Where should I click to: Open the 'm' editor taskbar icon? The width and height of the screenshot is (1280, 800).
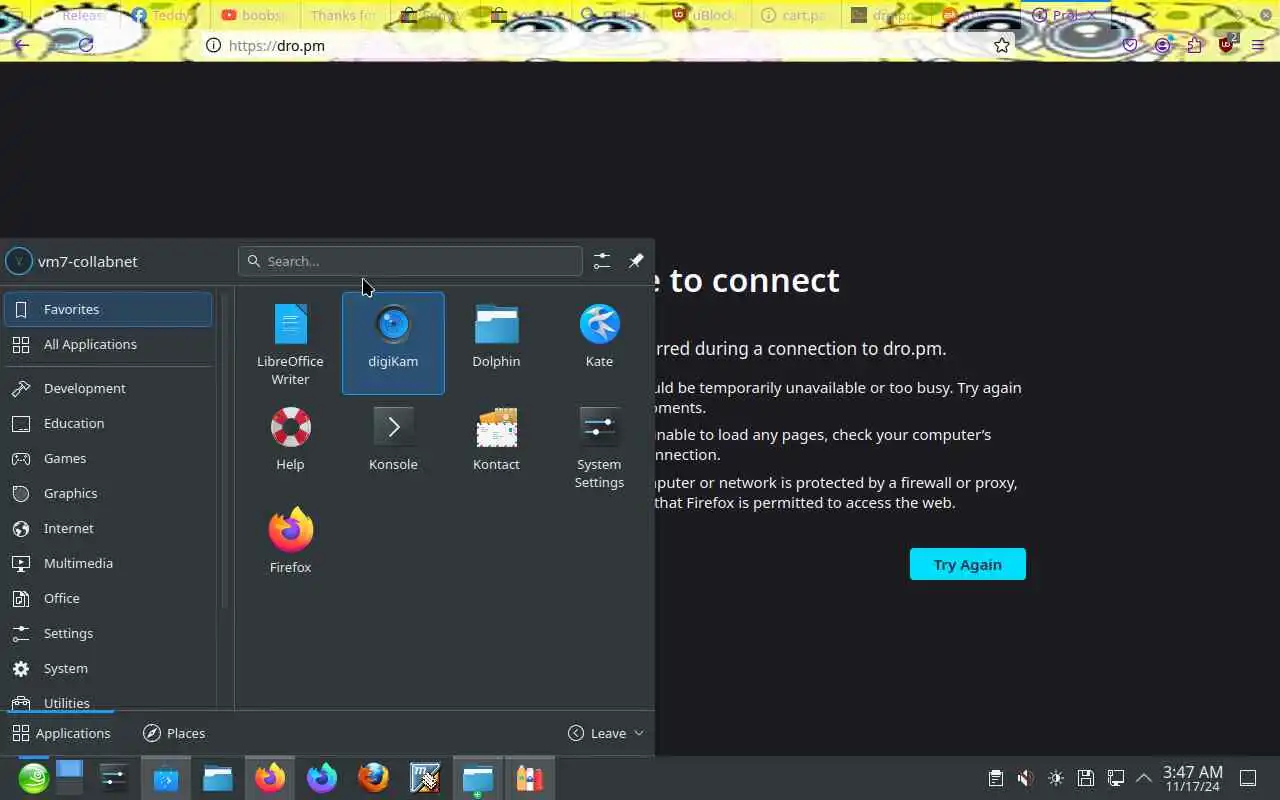coord(426,778)
